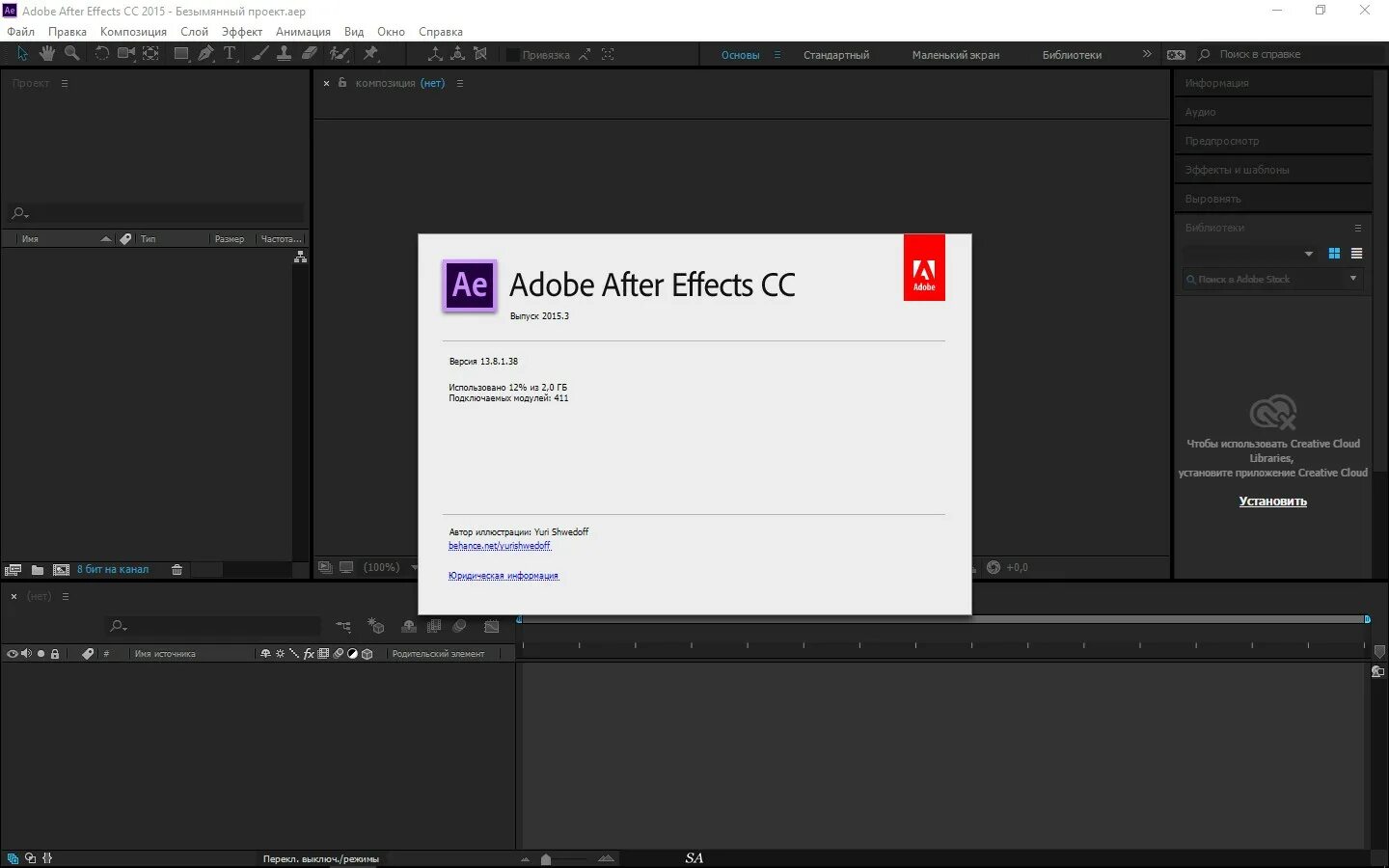Image resolution: width=1389 pixels, height=868 pixels.
Task: Toggle the timeline audio speaker column icon
Action: click(x=26, y=654)
